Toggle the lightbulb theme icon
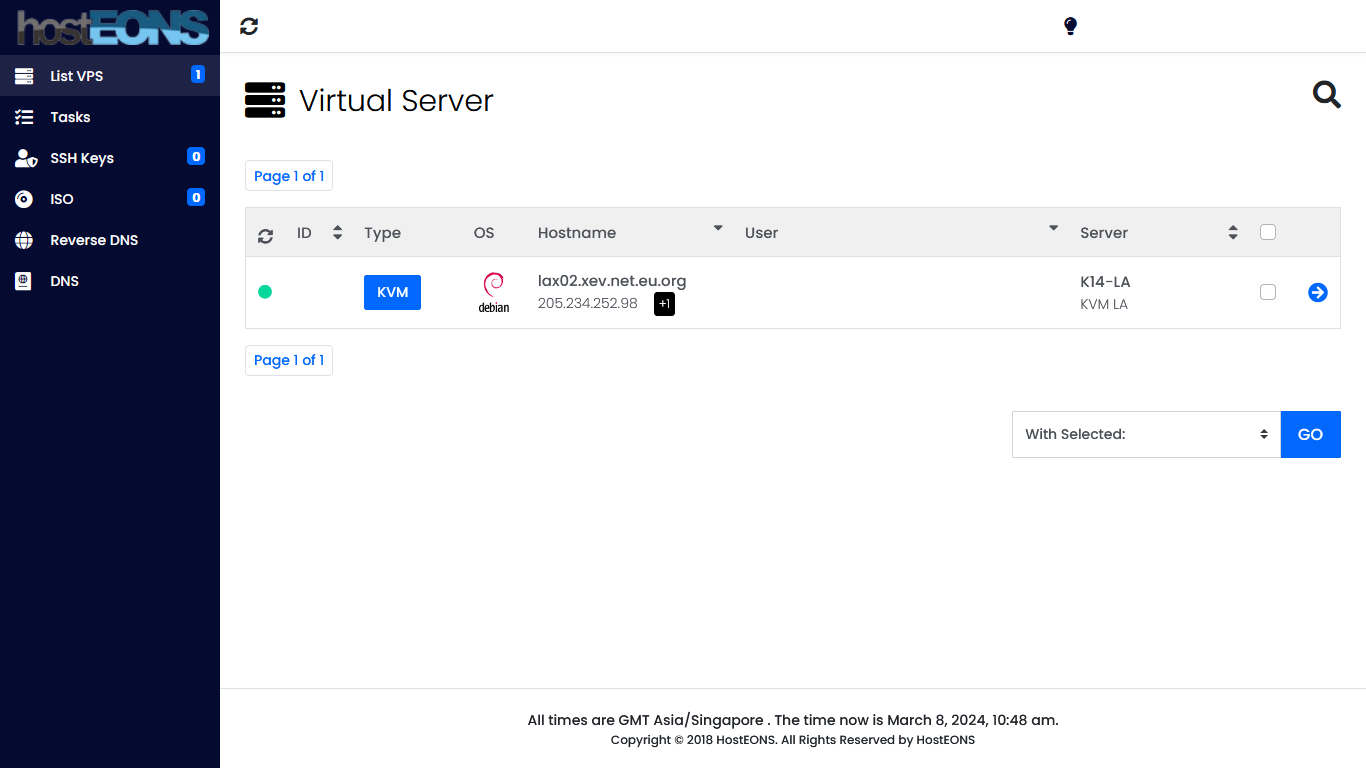Viewport: 1366px width, 768px height. [1070, 27]
